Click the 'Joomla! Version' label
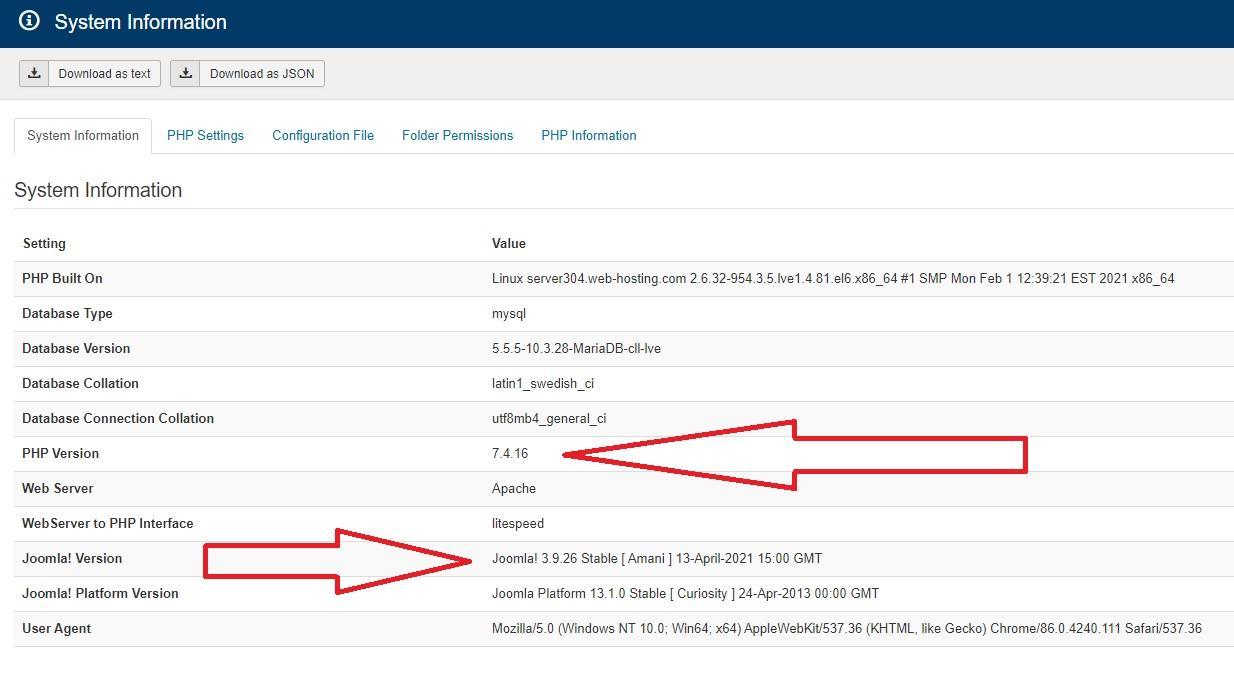This screenshot has height=684, width=1234. [72, 558]
